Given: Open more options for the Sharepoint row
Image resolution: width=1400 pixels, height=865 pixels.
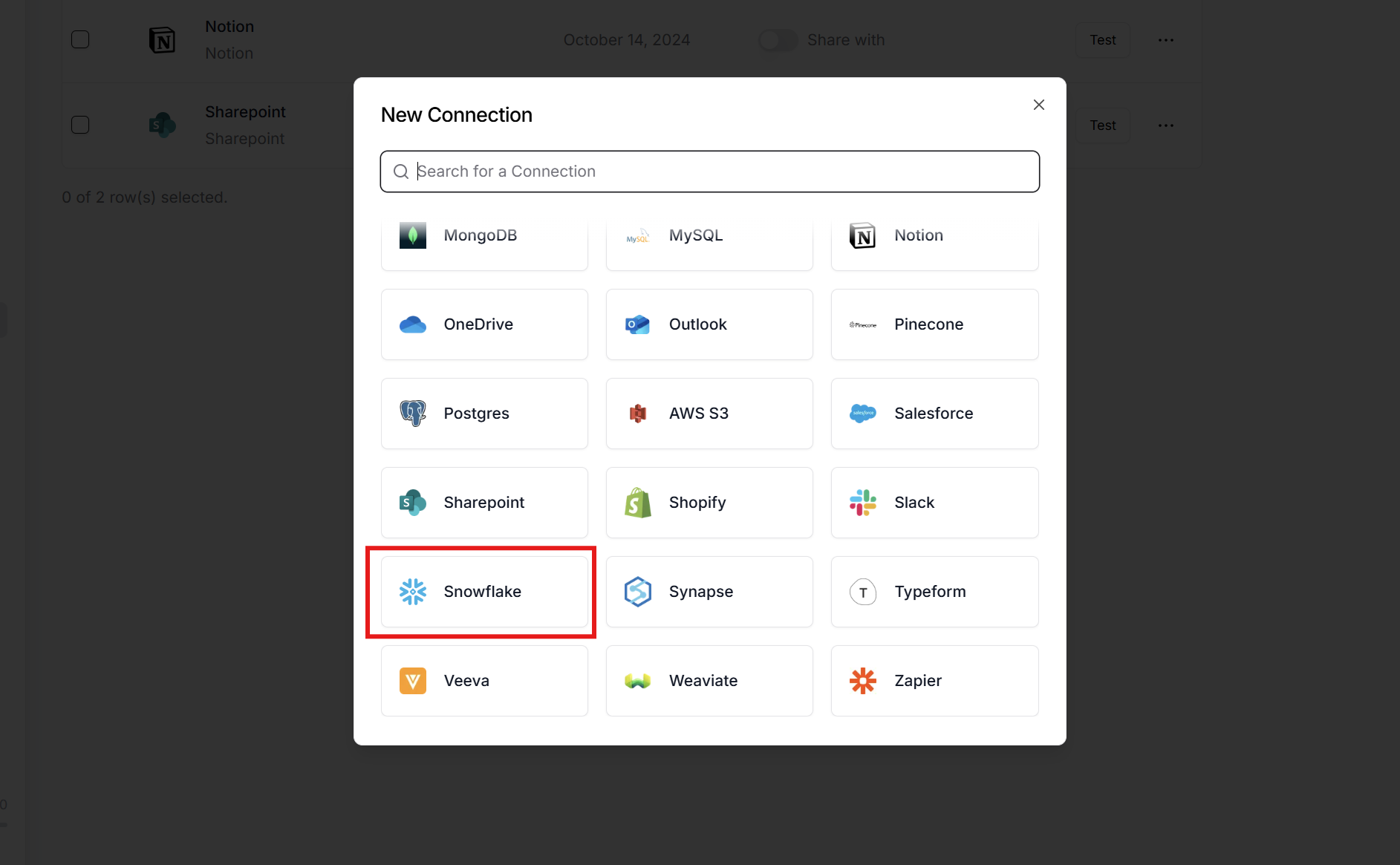Looking at the screenshot, I should pos(1166,125).
